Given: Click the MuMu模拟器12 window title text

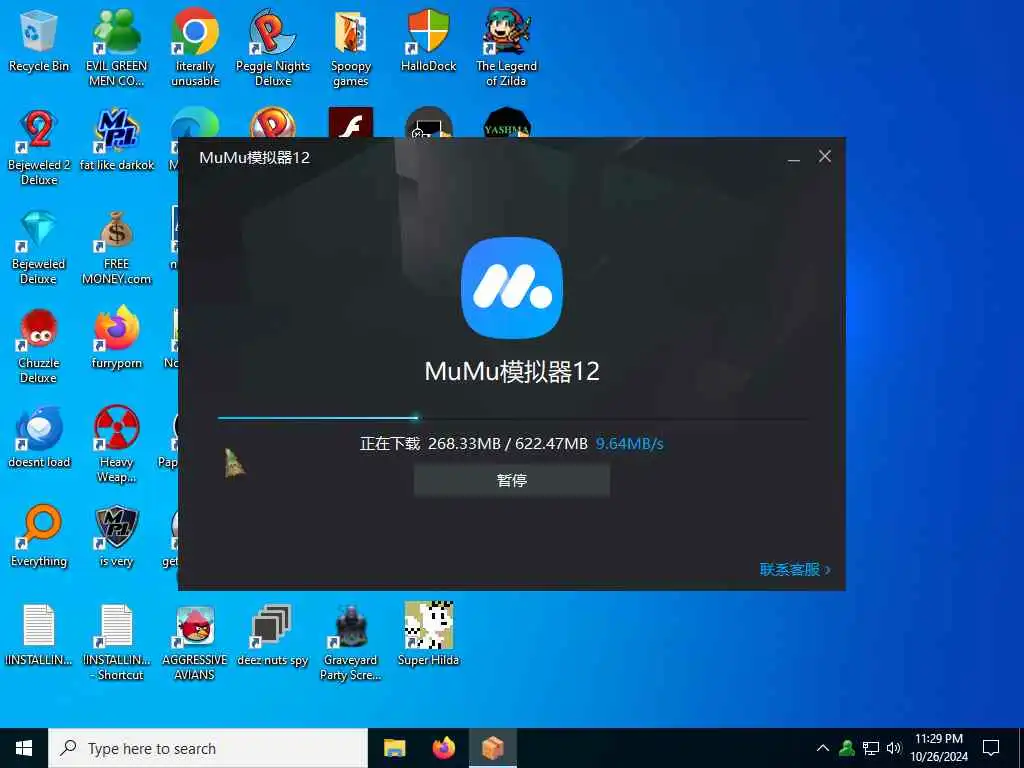Looking at the screenshot, I should [255, 157].
